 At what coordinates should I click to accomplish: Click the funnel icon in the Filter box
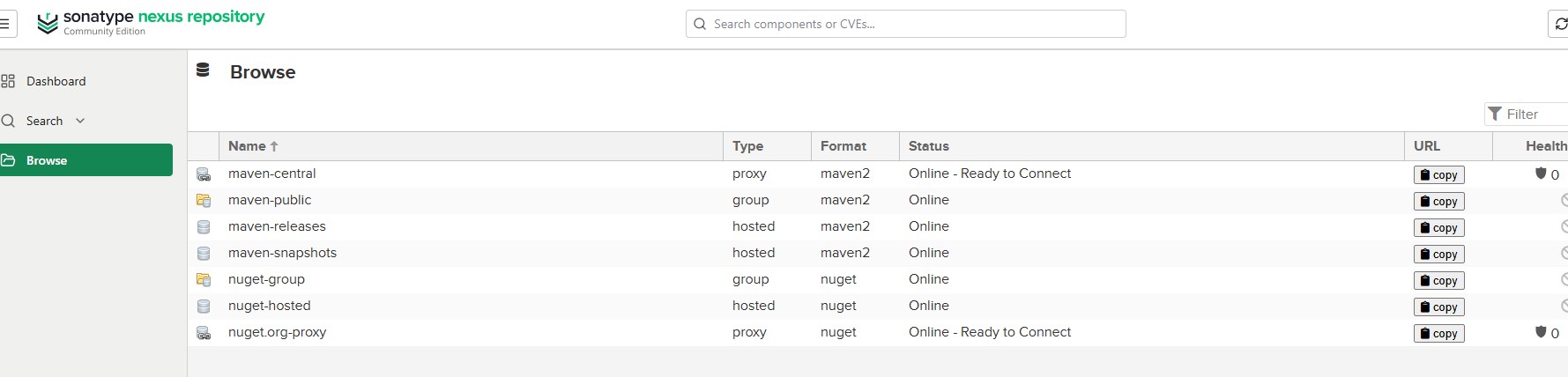(x=1495, y=114)
